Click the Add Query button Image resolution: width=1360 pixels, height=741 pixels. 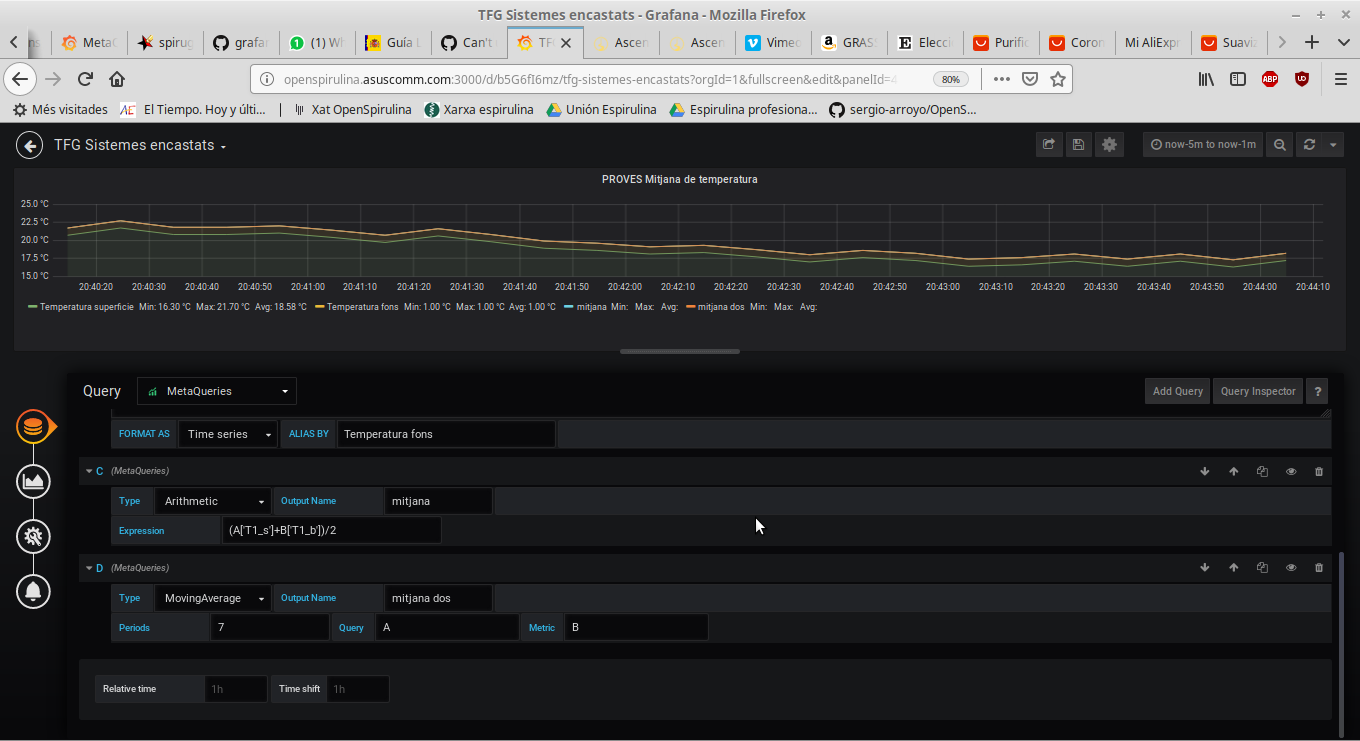click(x=1177, y=390)
